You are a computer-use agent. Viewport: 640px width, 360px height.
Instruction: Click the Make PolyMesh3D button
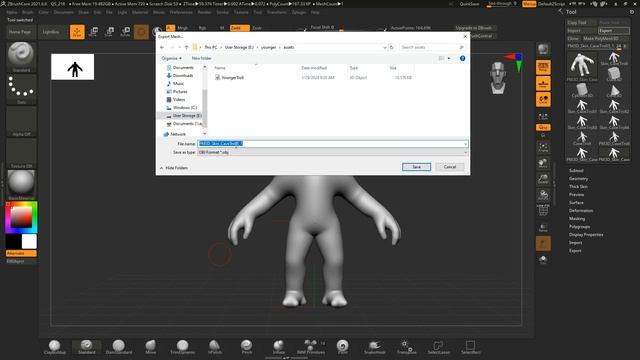[601, 38]
